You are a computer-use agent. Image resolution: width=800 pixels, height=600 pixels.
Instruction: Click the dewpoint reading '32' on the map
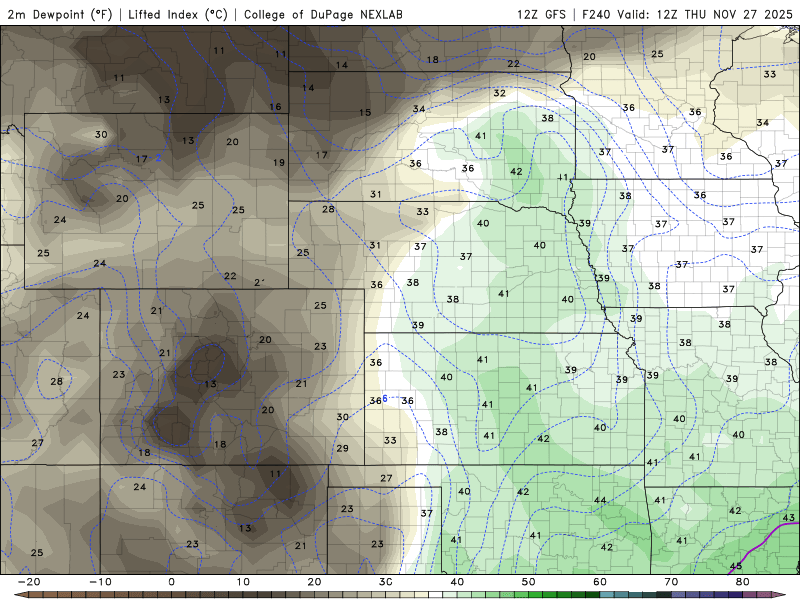499,93
